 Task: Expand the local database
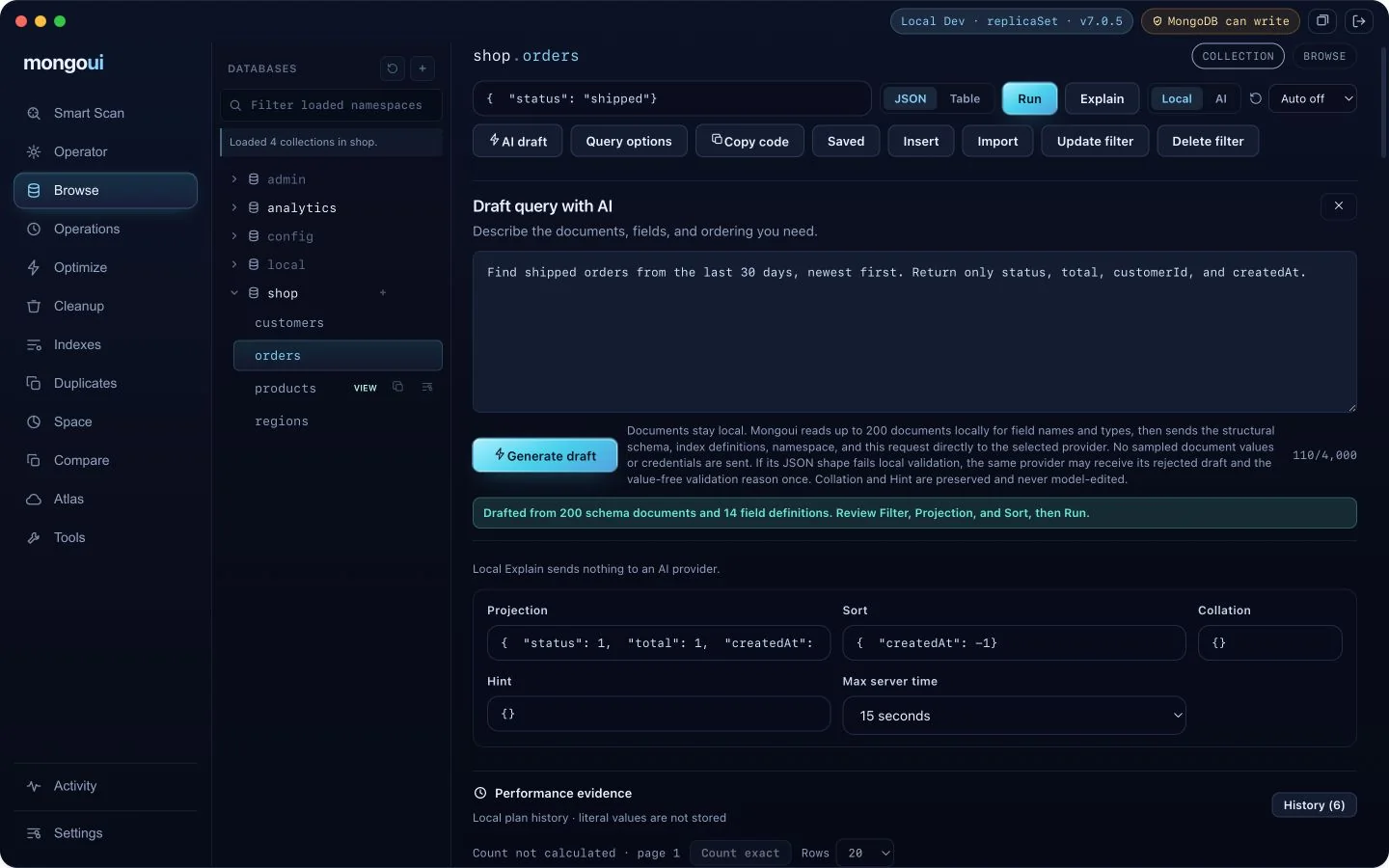[234, 264]
